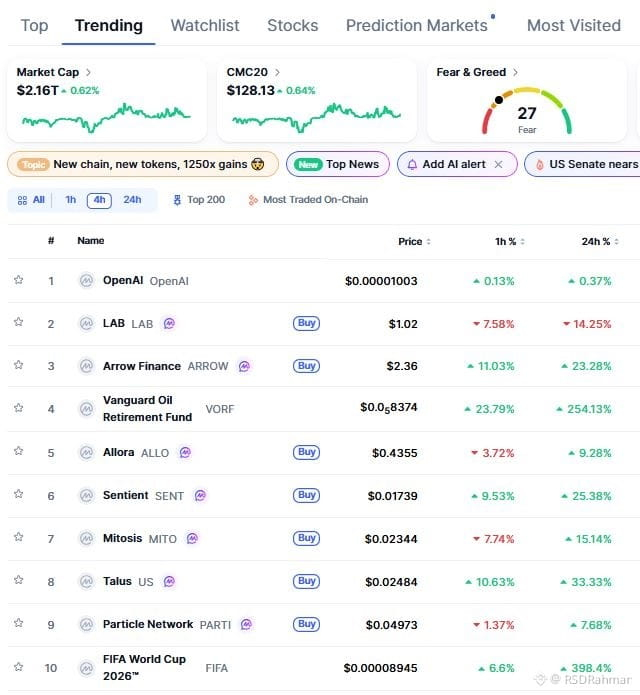Click the OpenAI coin logo icon
The image size is (640, 695).
coord(86,281)
